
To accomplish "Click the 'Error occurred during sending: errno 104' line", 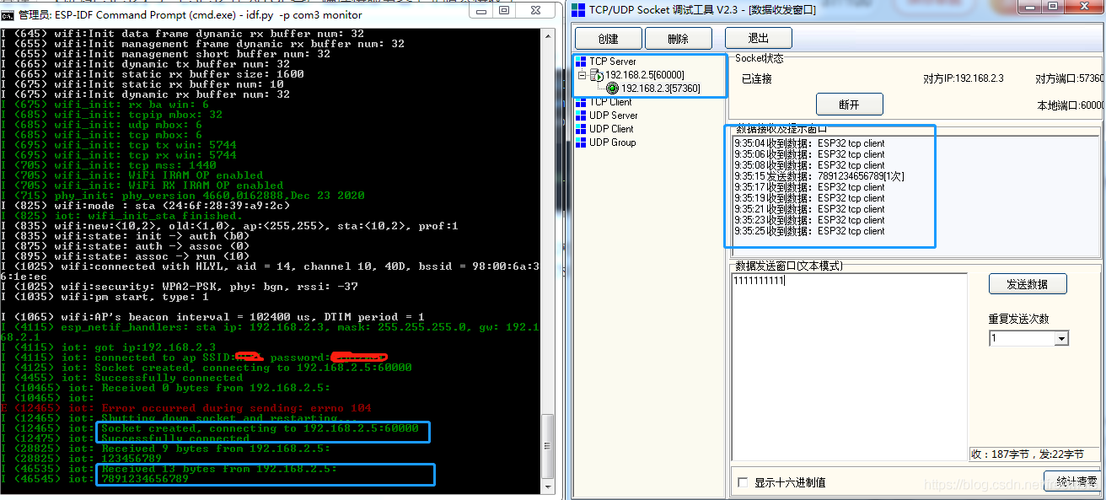I will 186,408.
